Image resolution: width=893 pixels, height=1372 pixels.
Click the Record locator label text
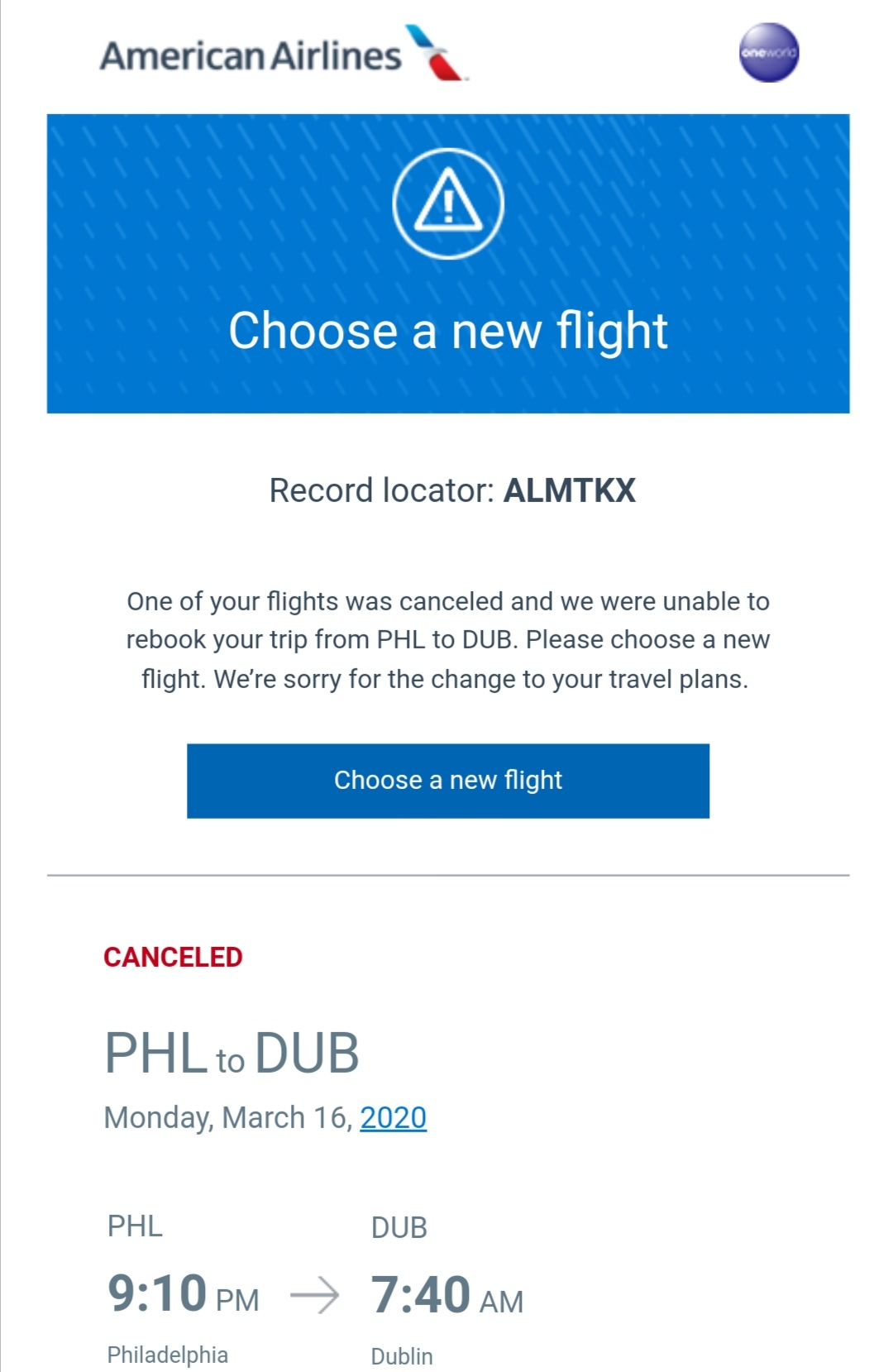click(381, 490)
